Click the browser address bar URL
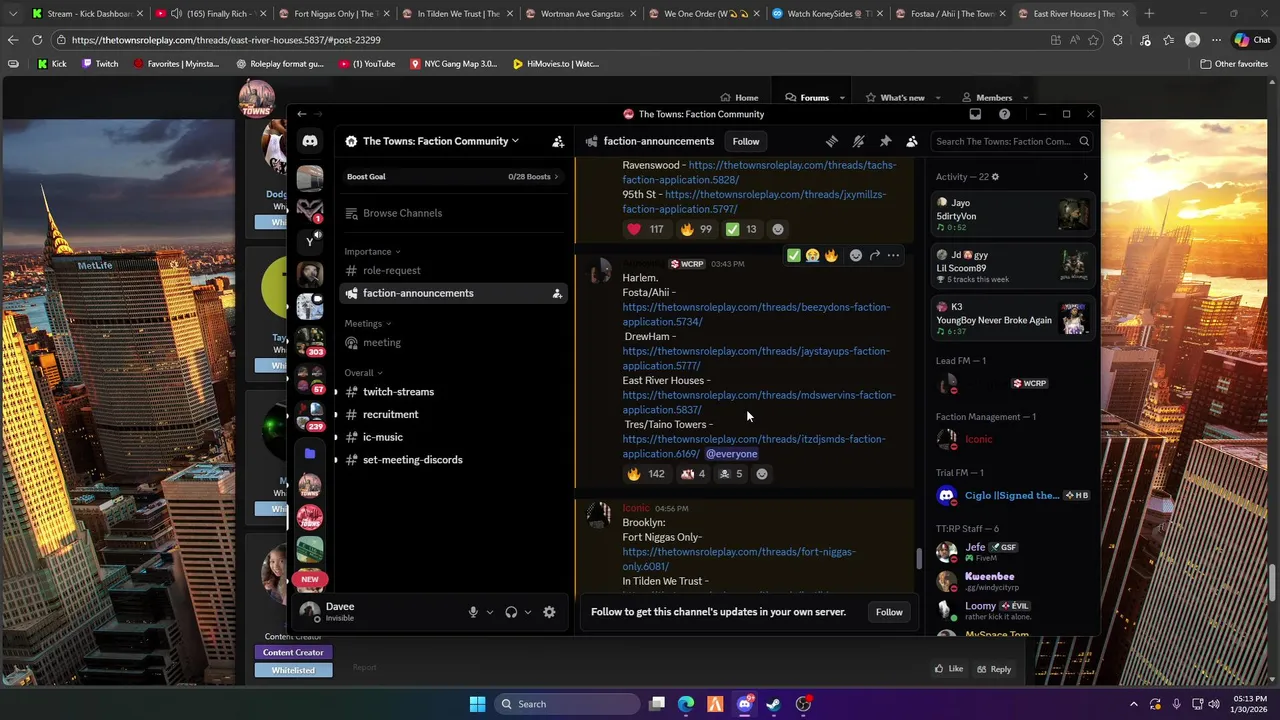This screenshot has height=720, width=1280. [226, 40]
